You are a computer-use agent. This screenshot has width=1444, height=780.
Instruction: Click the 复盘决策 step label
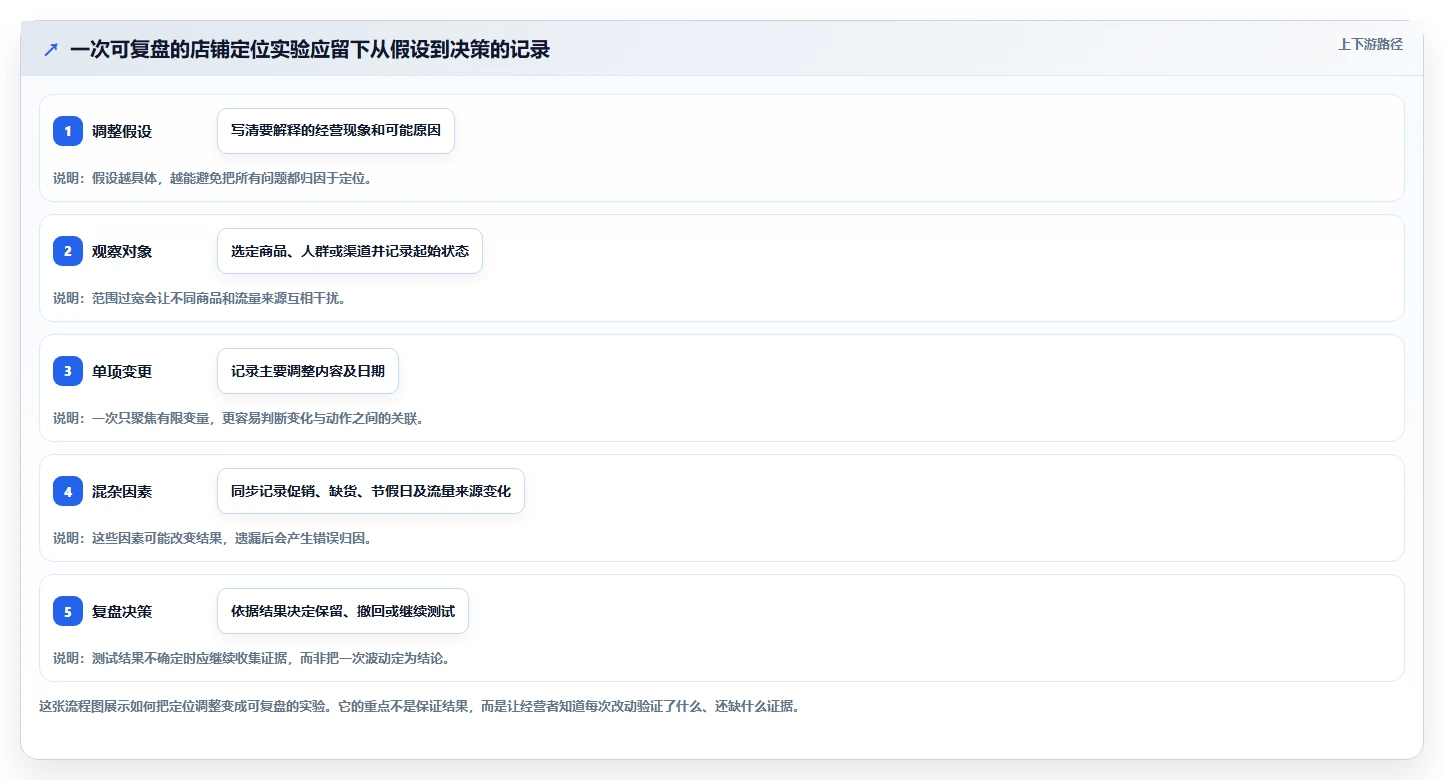(122, 611)
